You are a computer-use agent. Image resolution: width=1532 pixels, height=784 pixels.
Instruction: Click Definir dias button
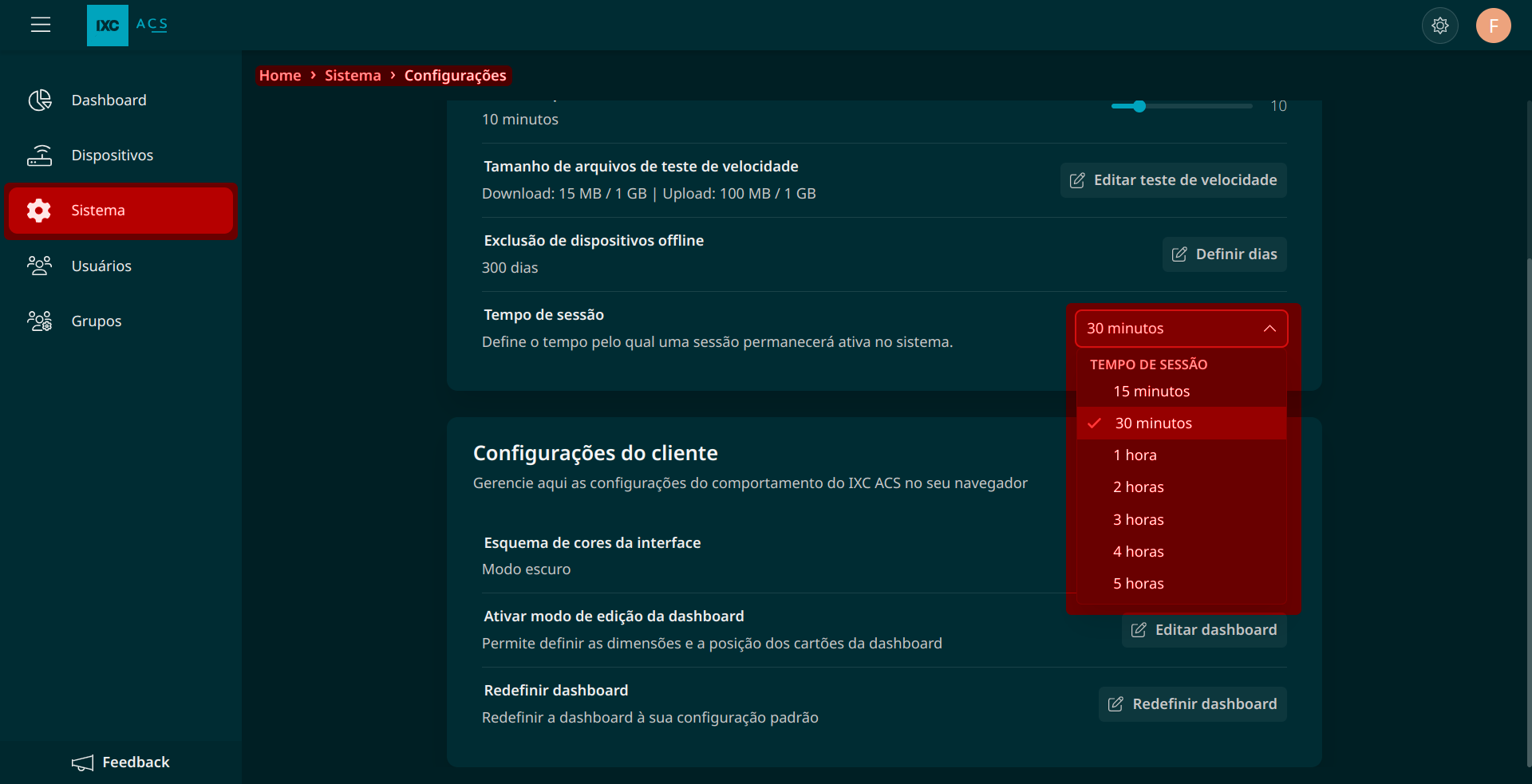pos(1224,254)
